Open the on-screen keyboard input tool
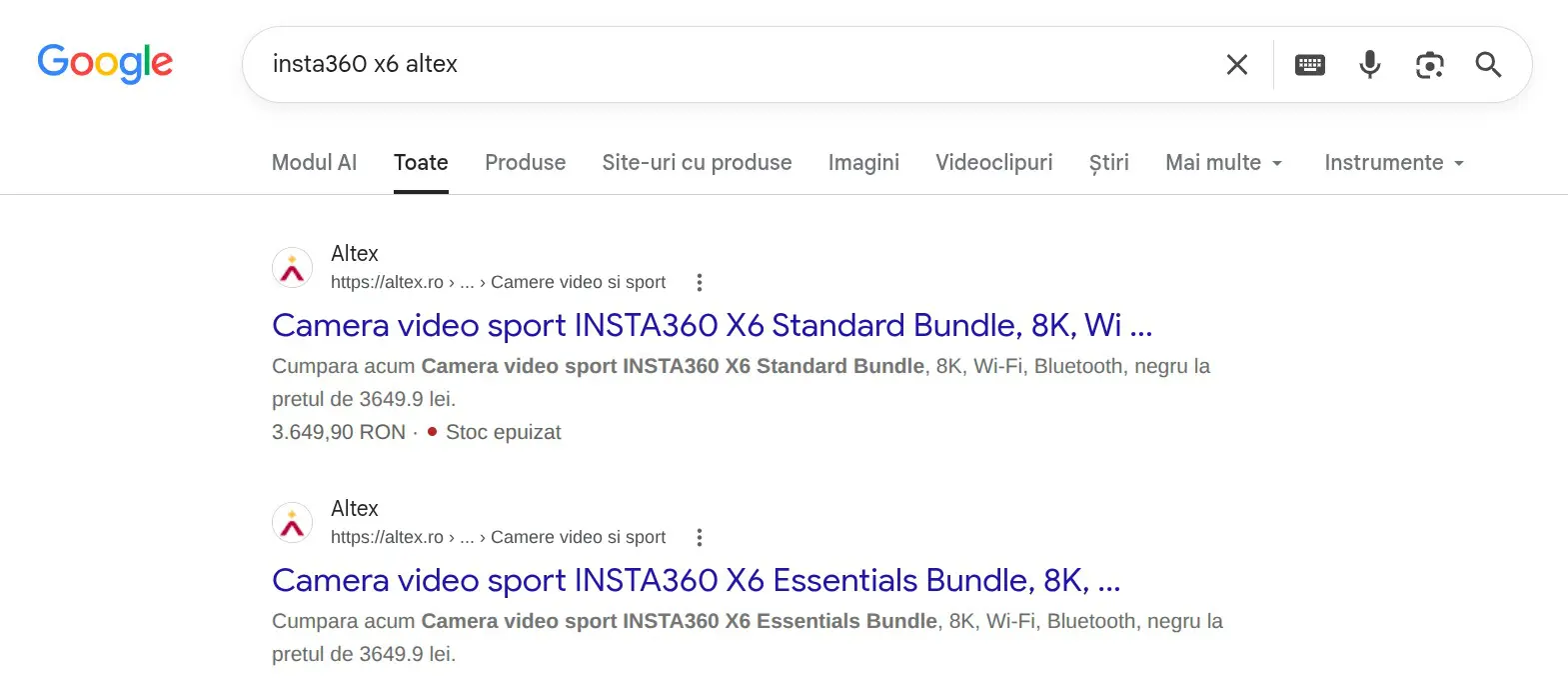The image size is (1568, 699). (x=1309, y=65)
